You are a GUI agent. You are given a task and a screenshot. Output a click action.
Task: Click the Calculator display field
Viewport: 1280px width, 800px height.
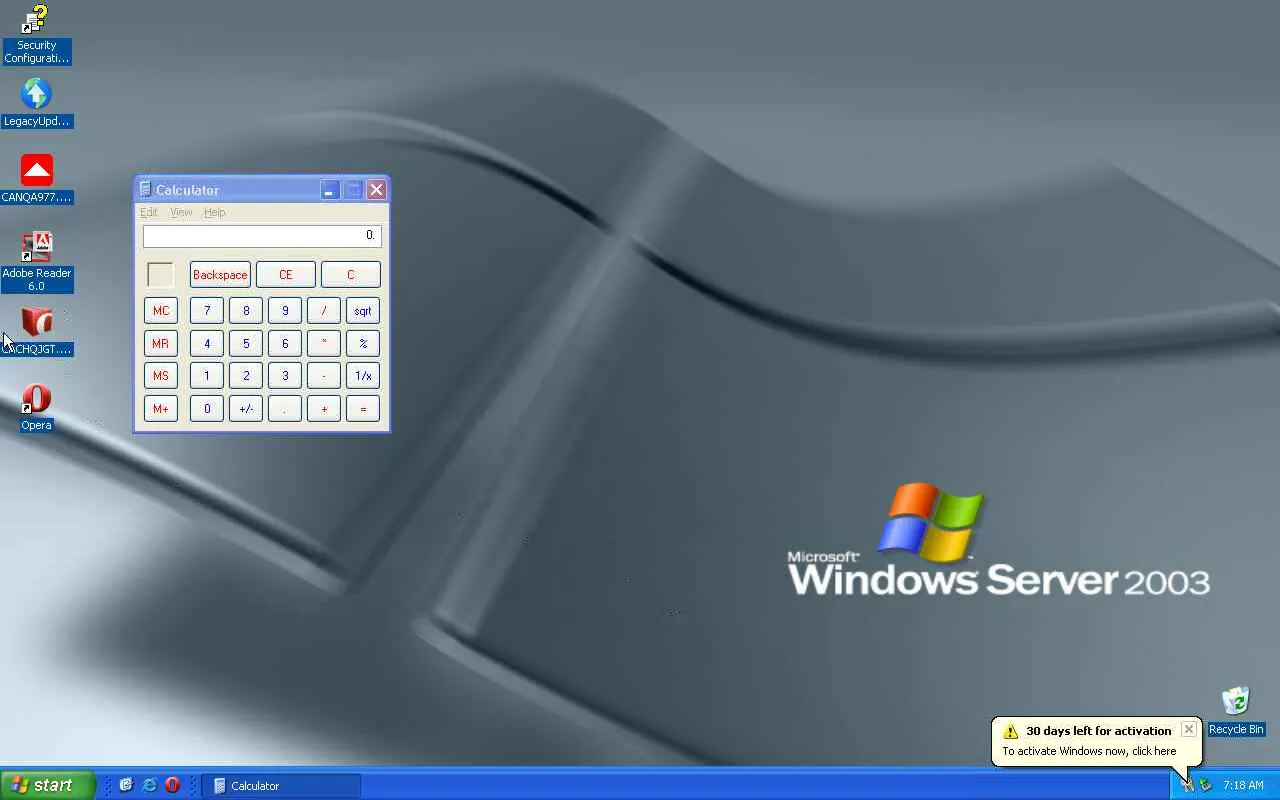(x=262, y=235)
